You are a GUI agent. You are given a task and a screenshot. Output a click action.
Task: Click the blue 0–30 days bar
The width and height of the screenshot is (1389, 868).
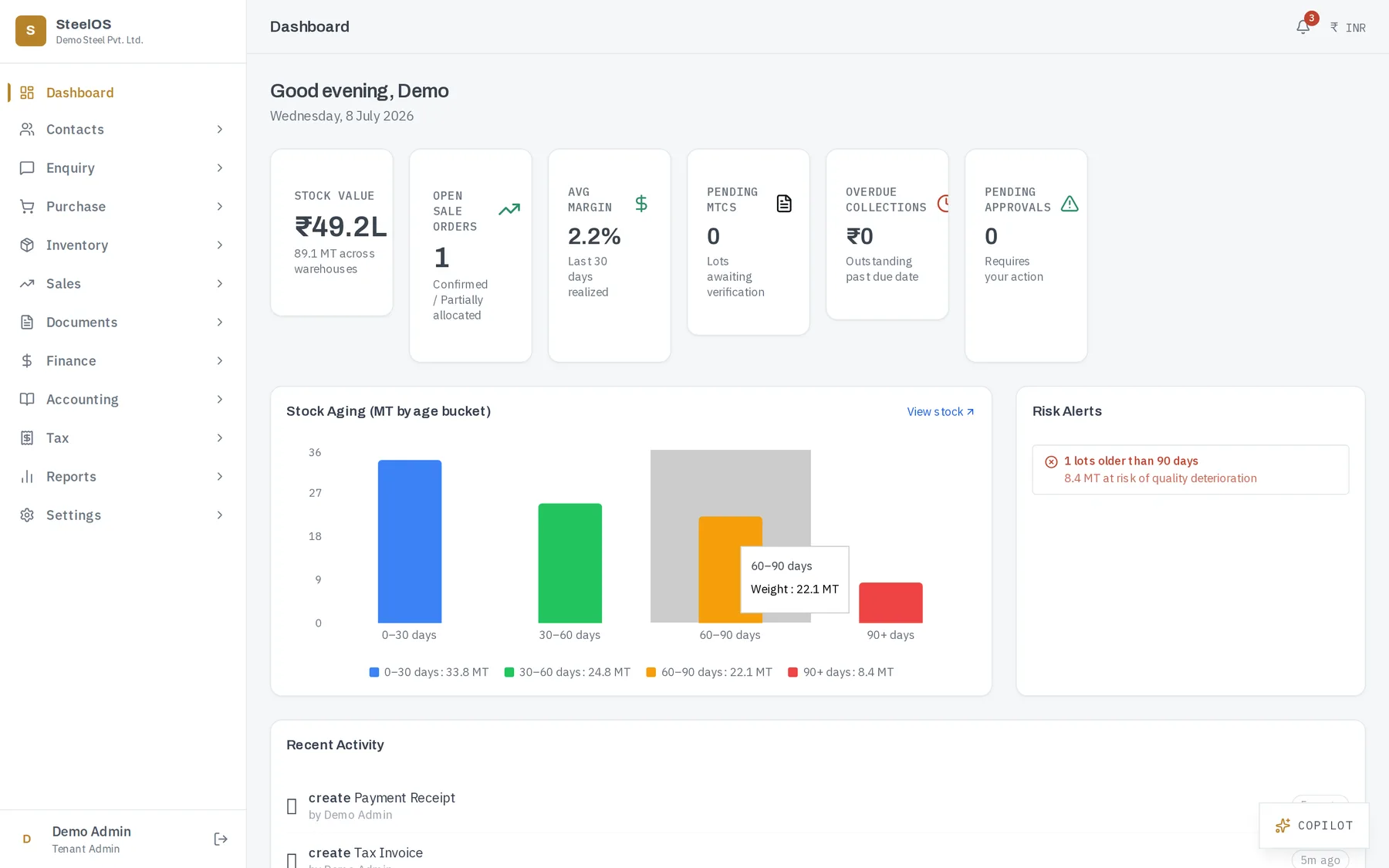click(410, 542)
